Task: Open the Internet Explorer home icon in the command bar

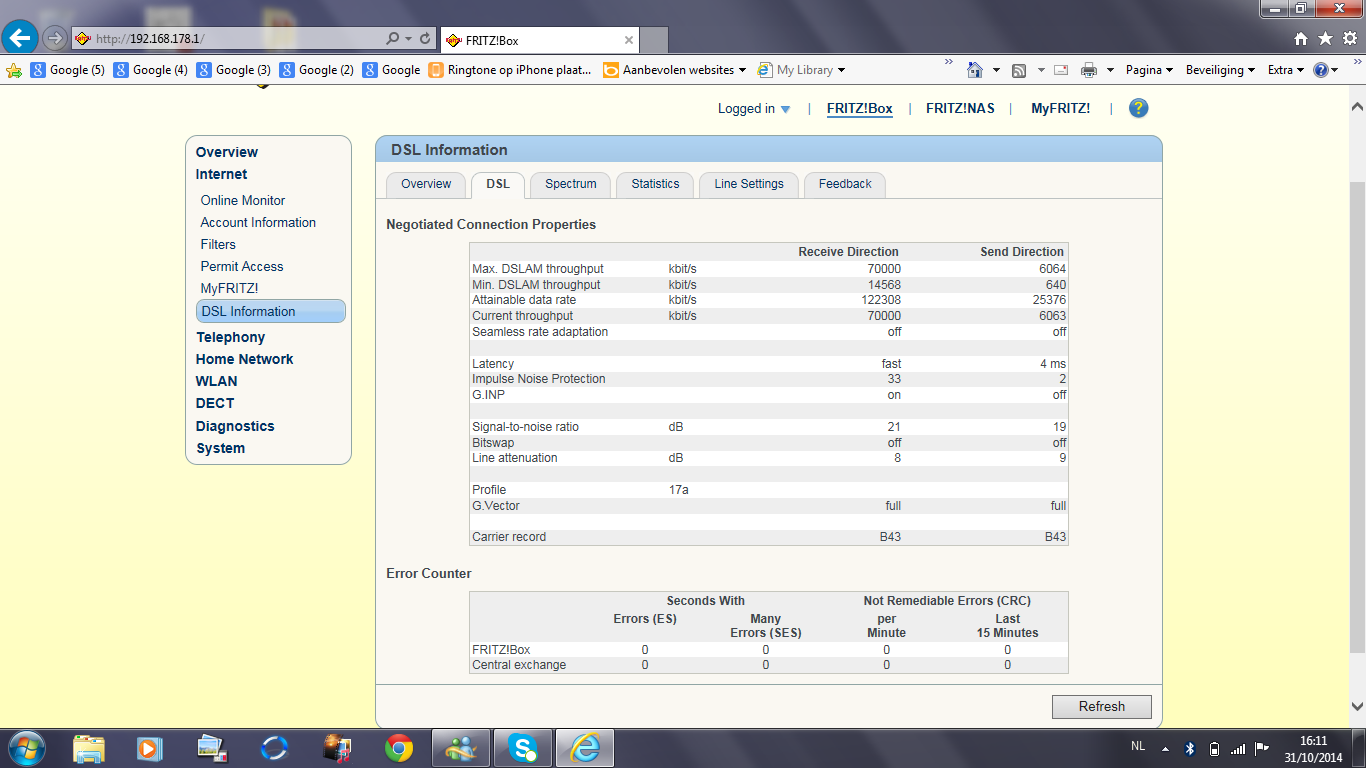Action: click(x=974, y=70)
